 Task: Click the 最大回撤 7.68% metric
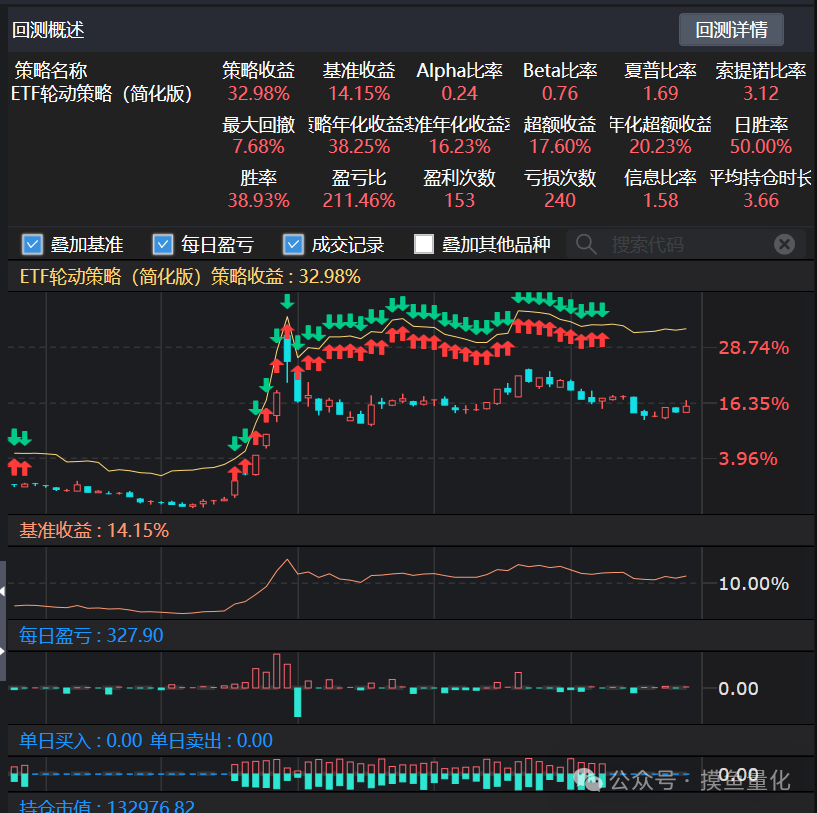pyautogui.click(x=258, y=147)
